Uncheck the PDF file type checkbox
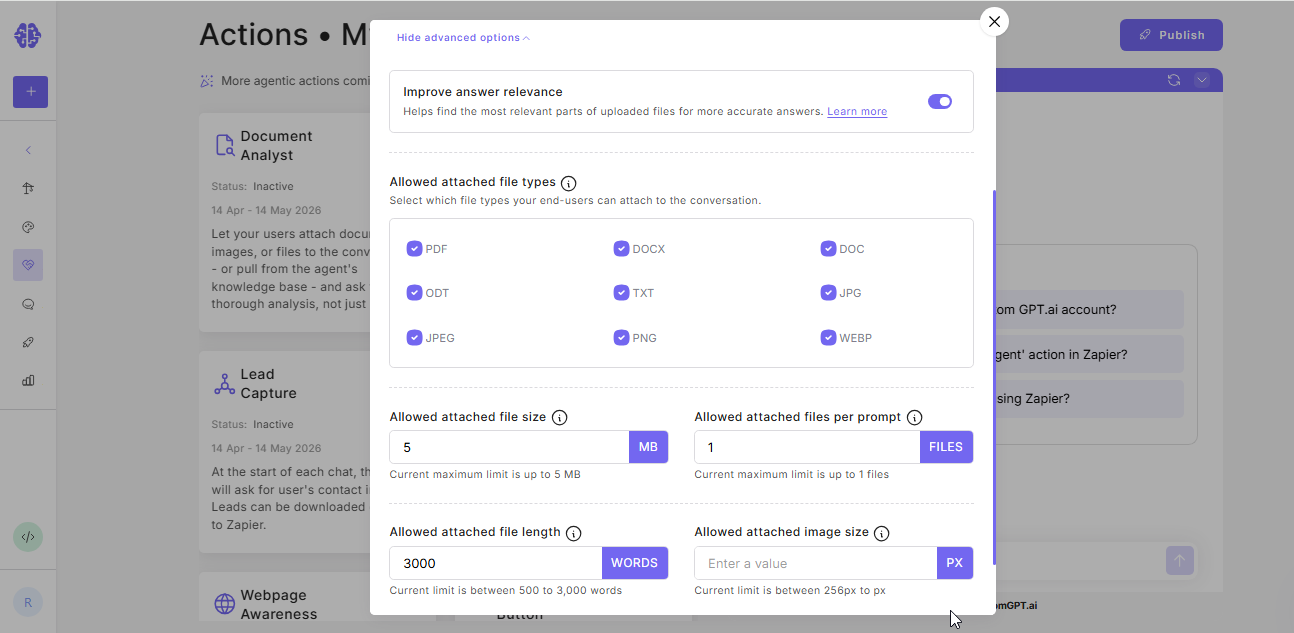 coord(414,249)
